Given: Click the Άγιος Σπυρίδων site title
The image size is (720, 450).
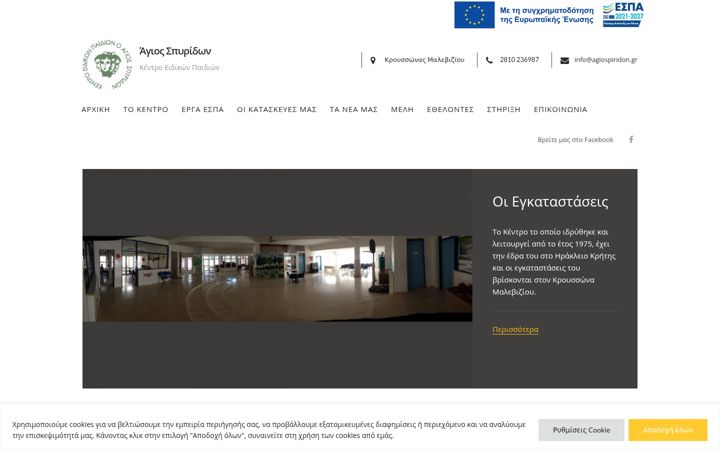Looking at the screenshot, I should click(x=175, y=51).
